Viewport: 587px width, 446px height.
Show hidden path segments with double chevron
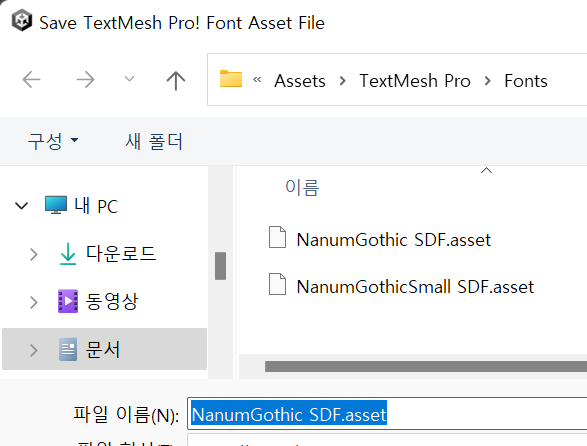point(257,79)
